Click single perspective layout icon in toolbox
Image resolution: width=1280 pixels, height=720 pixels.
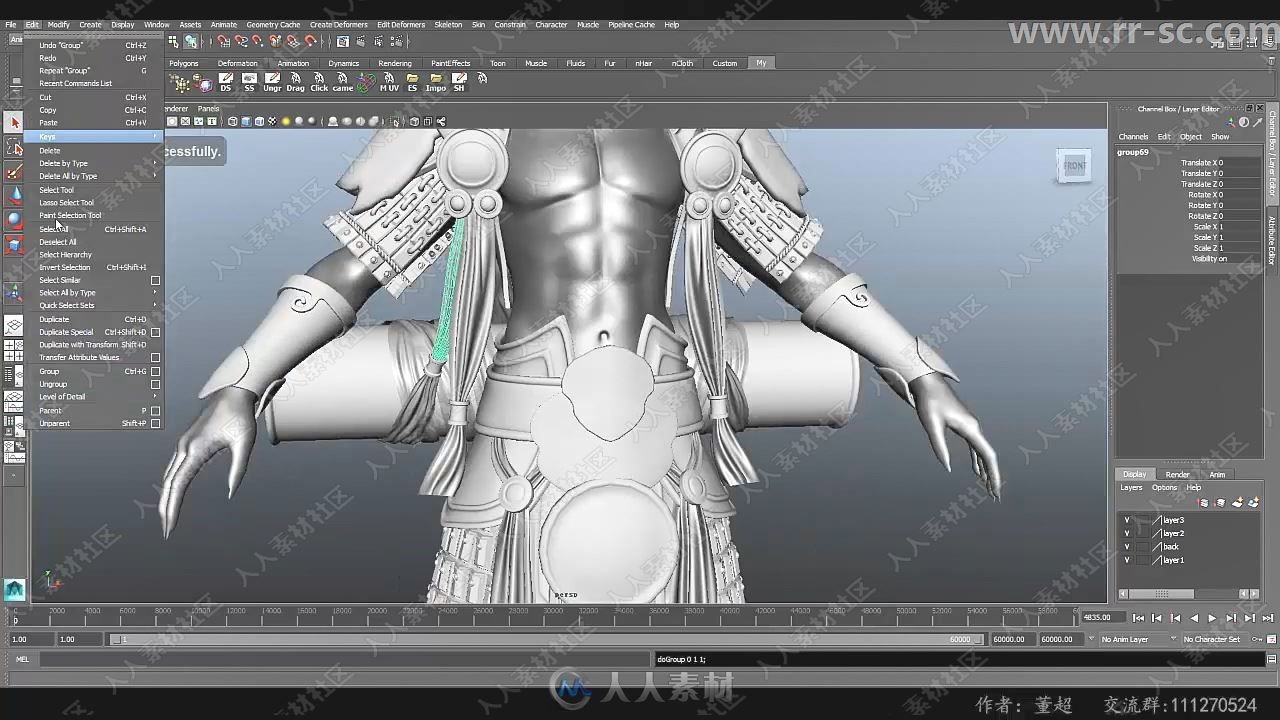coord(14,326)
